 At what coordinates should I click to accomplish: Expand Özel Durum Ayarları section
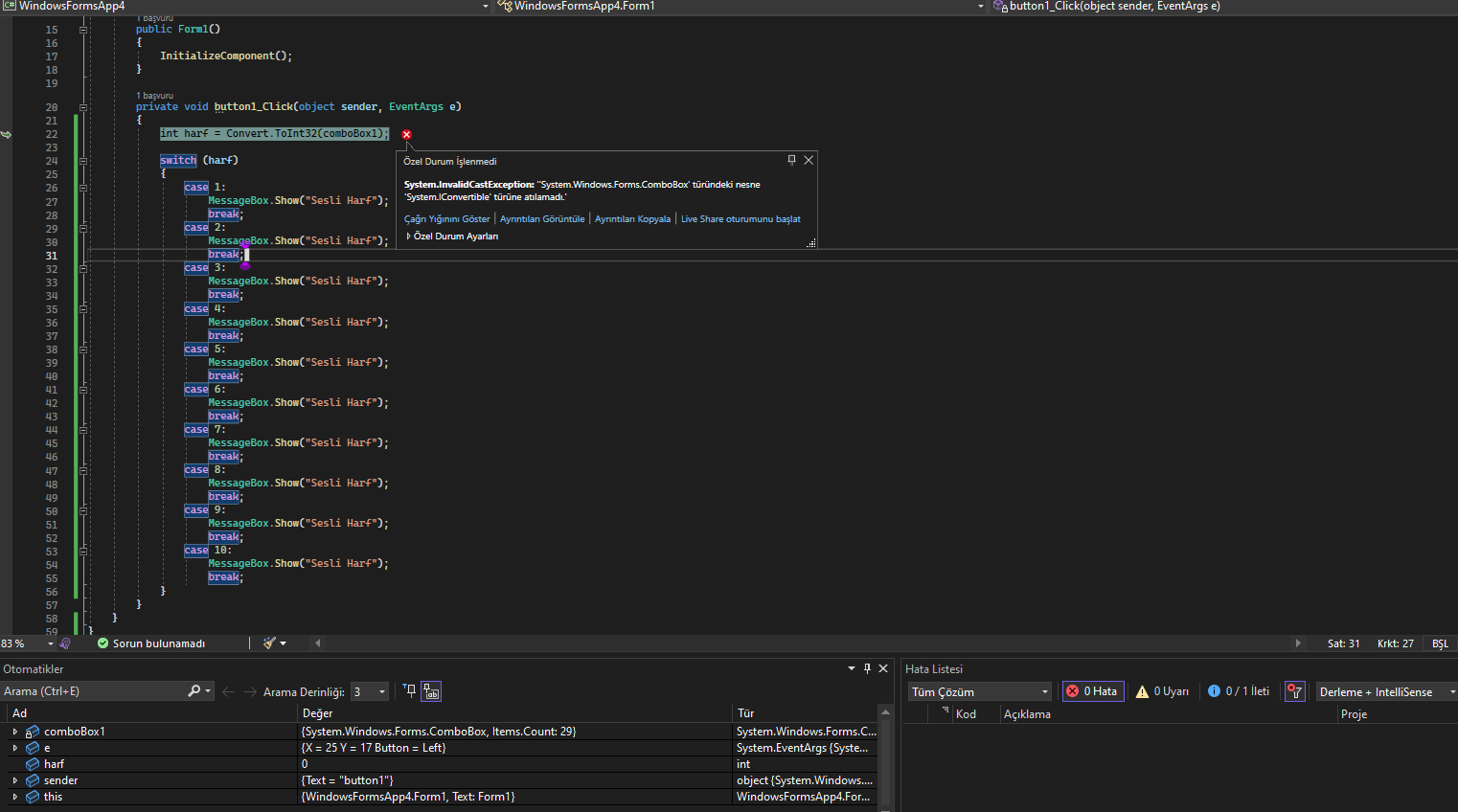click(409, 237)
